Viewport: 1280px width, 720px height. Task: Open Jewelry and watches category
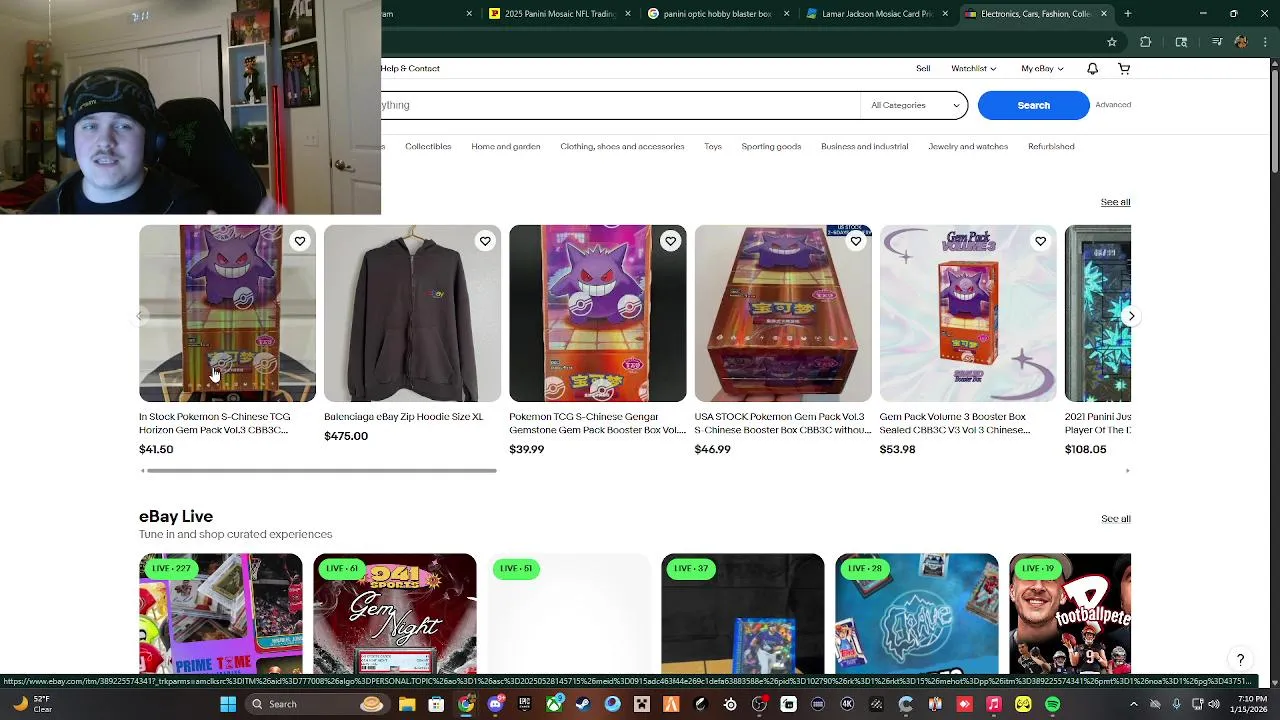tap(968, 147)
